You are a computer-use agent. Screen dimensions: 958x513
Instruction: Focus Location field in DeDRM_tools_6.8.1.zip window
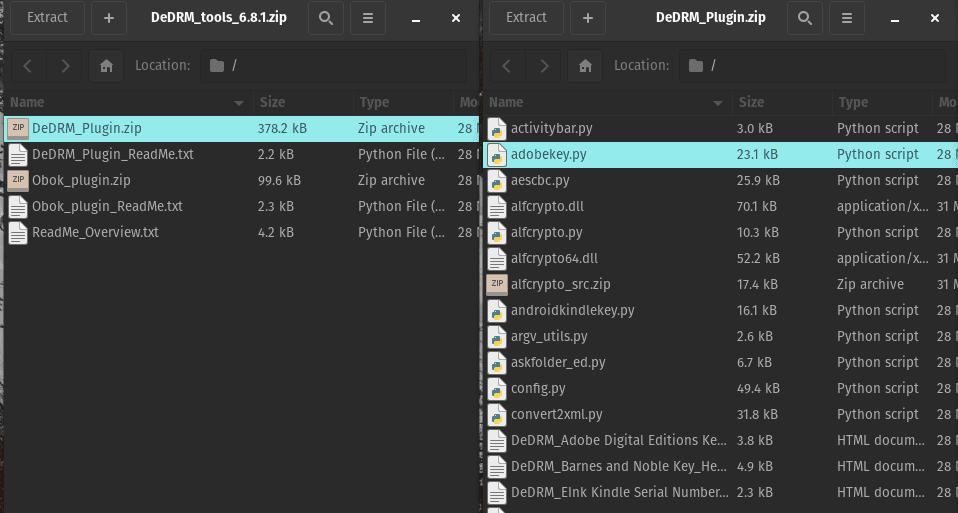click(x=334, y=65)
